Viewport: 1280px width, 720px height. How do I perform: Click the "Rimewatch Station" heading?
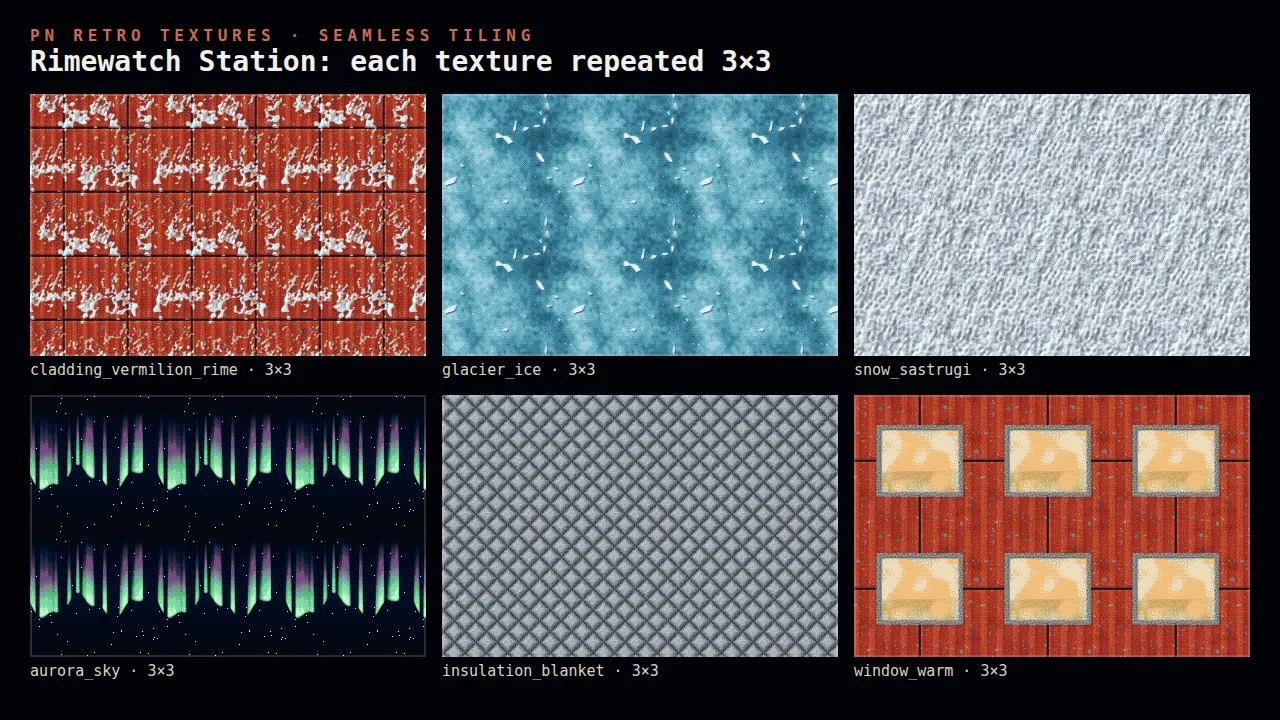tap(401, 61)
